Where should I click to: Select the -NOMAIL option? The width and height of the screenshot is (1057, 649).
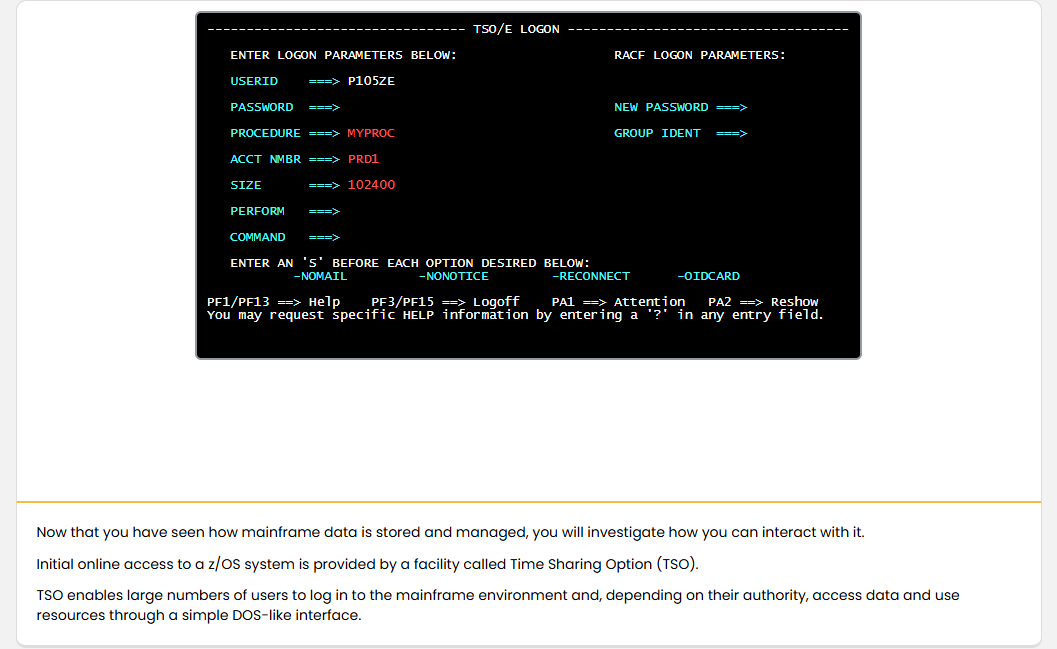point(320,276)
